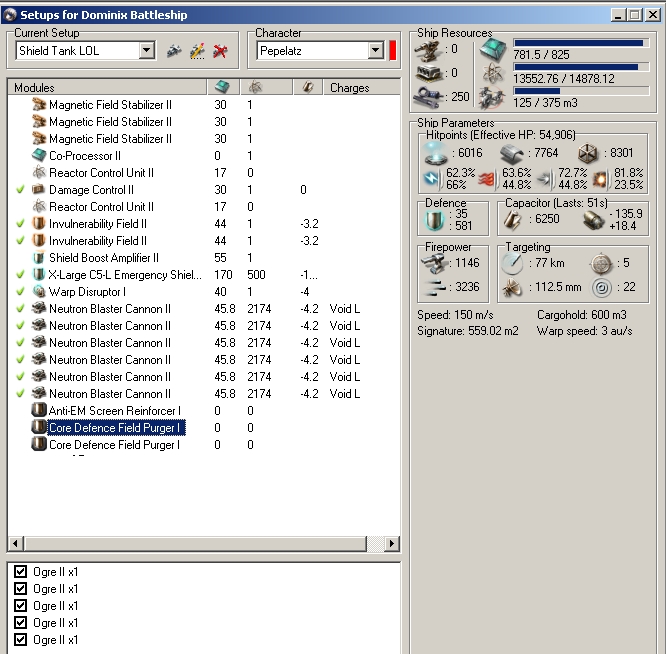Uncheck the fifth Ogre II x1 drone checkbox
This screenshot has width=666, height=654.
20,640
